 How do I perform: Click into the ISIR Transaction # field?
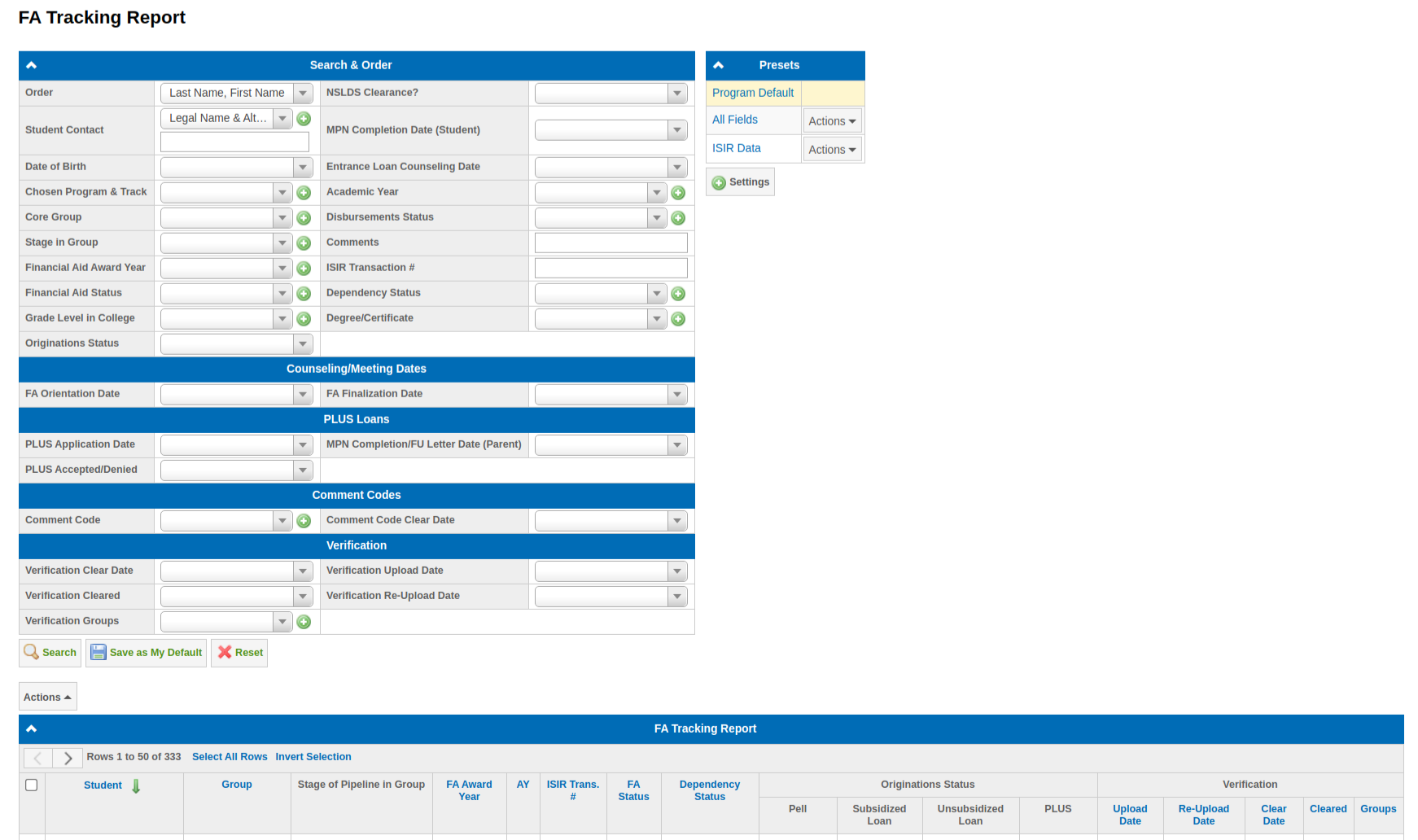tap(611, 269)
